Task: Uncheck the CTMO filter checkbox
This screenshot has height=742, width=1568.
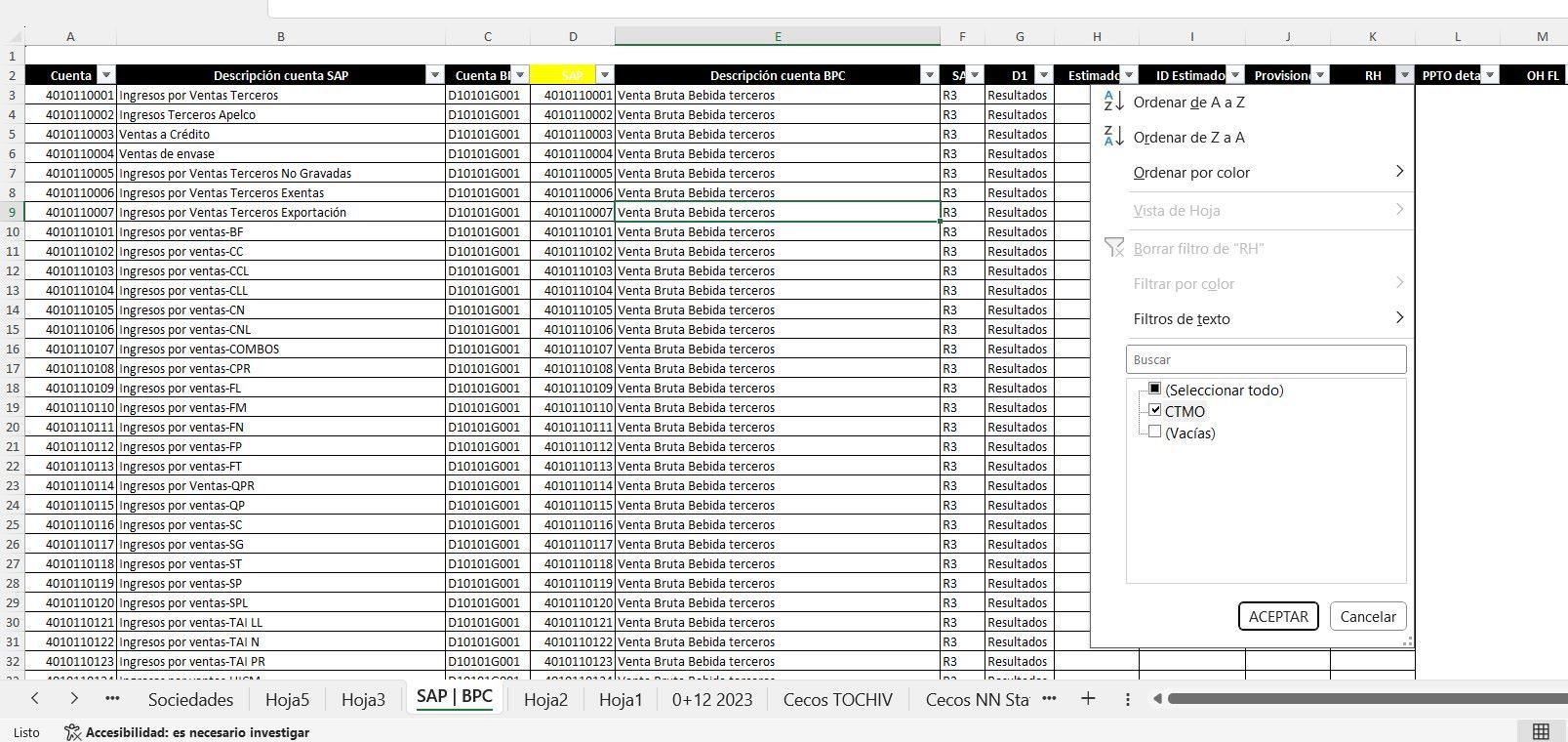Action: click(1155, 411)
